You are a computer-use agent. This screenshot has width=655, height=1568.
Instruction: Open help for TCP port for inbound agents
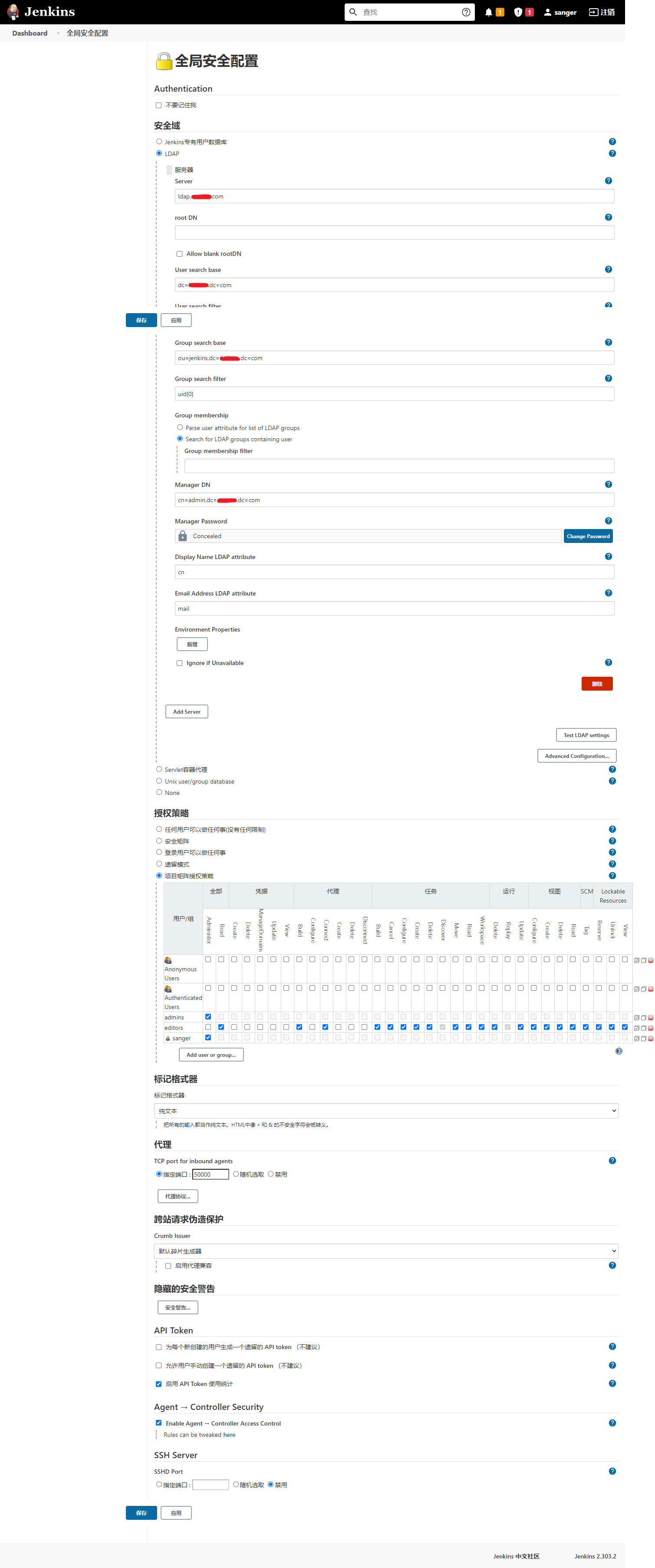612,1160
